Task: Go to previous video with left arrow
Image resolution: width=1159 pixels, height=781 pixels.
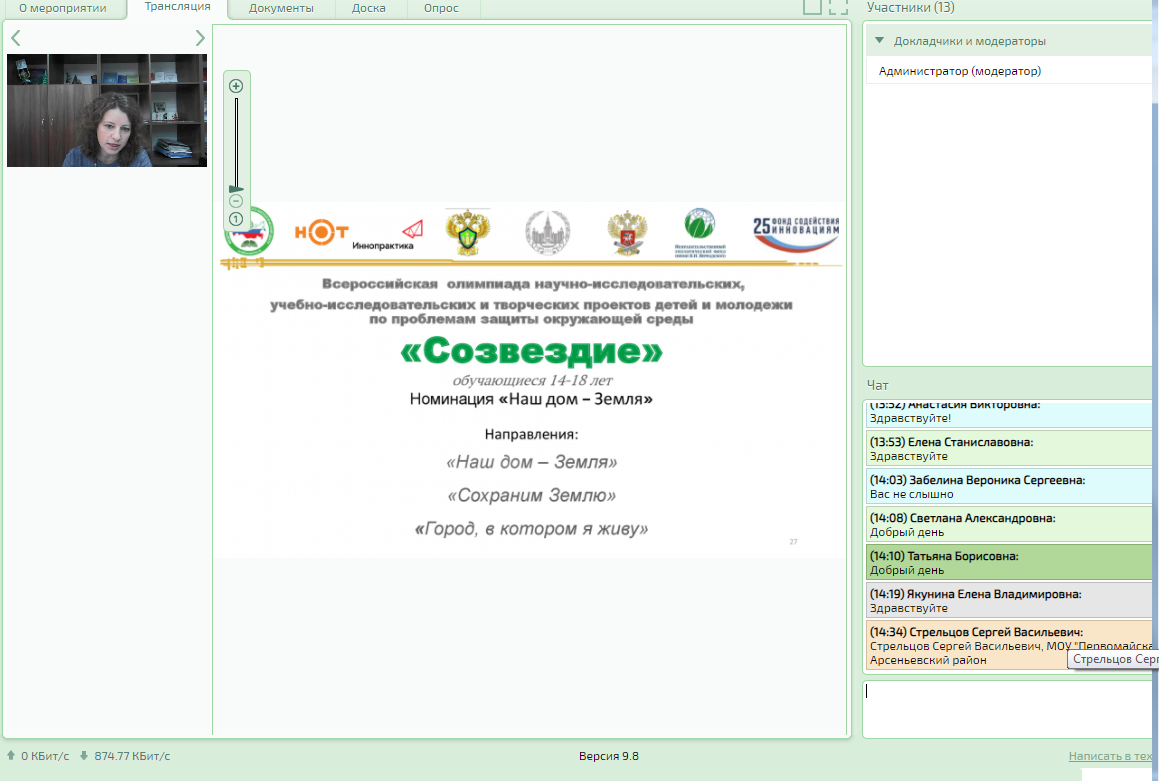Action: [16, 38]
